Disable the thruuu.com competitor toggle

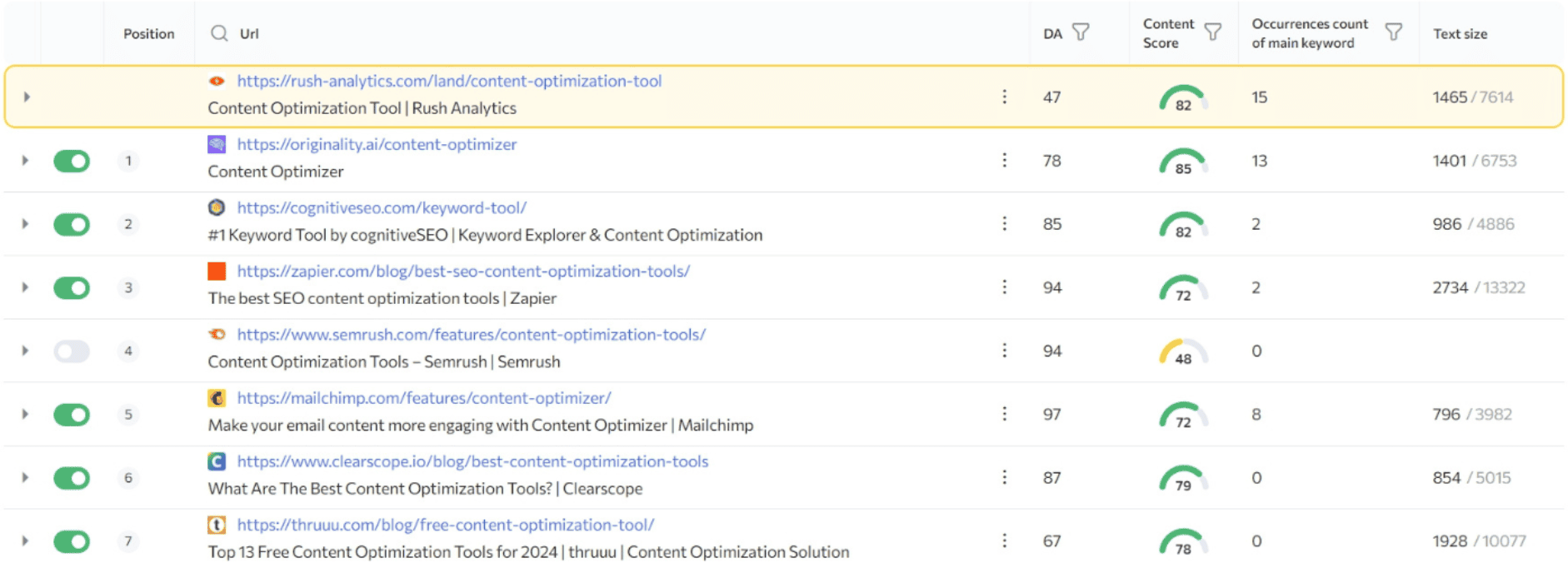point(72,541)
